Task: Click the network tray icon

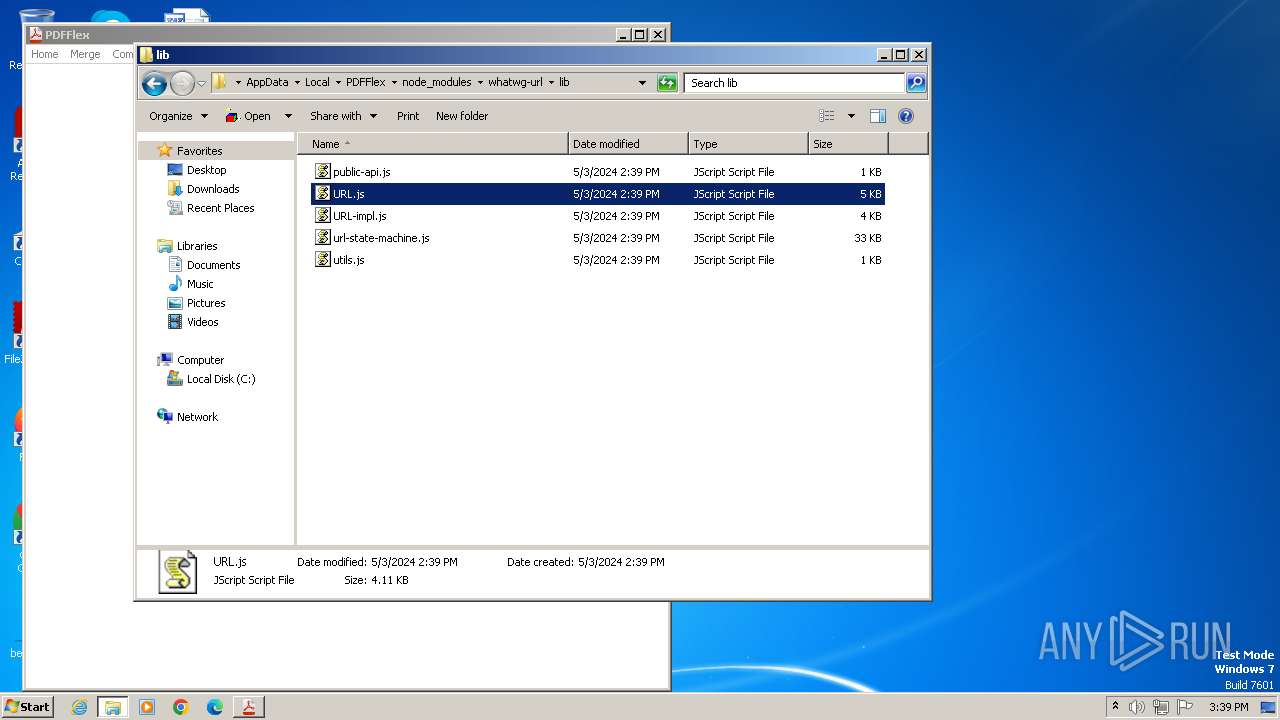Action: [1161, 707]
